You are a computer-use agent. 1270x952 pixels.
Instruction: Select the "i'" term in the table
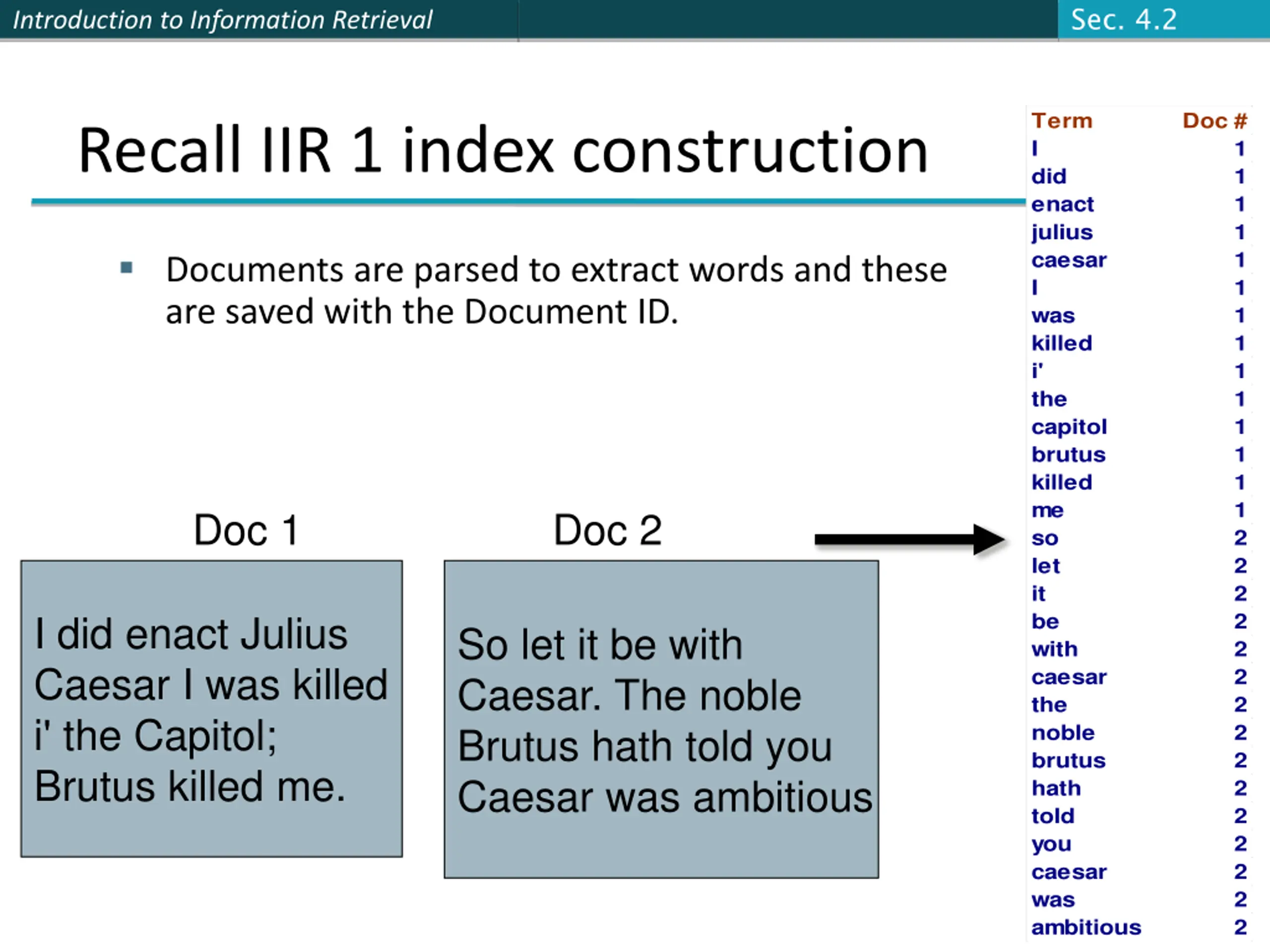pos(1037,371)
